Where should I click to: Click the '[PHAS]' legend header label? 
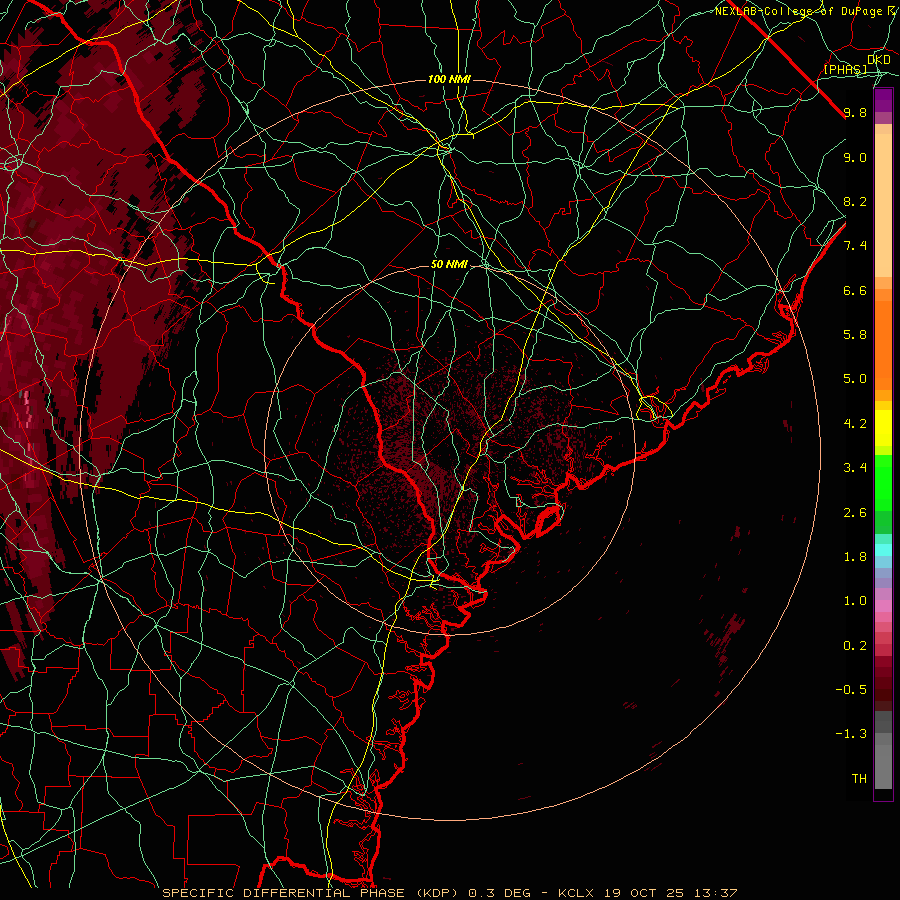845,69
